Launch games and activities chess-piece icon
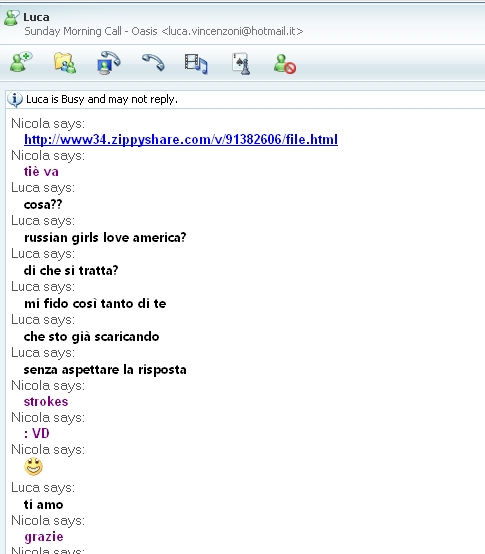This screenshot has height=554, width=485. [241, 64]
